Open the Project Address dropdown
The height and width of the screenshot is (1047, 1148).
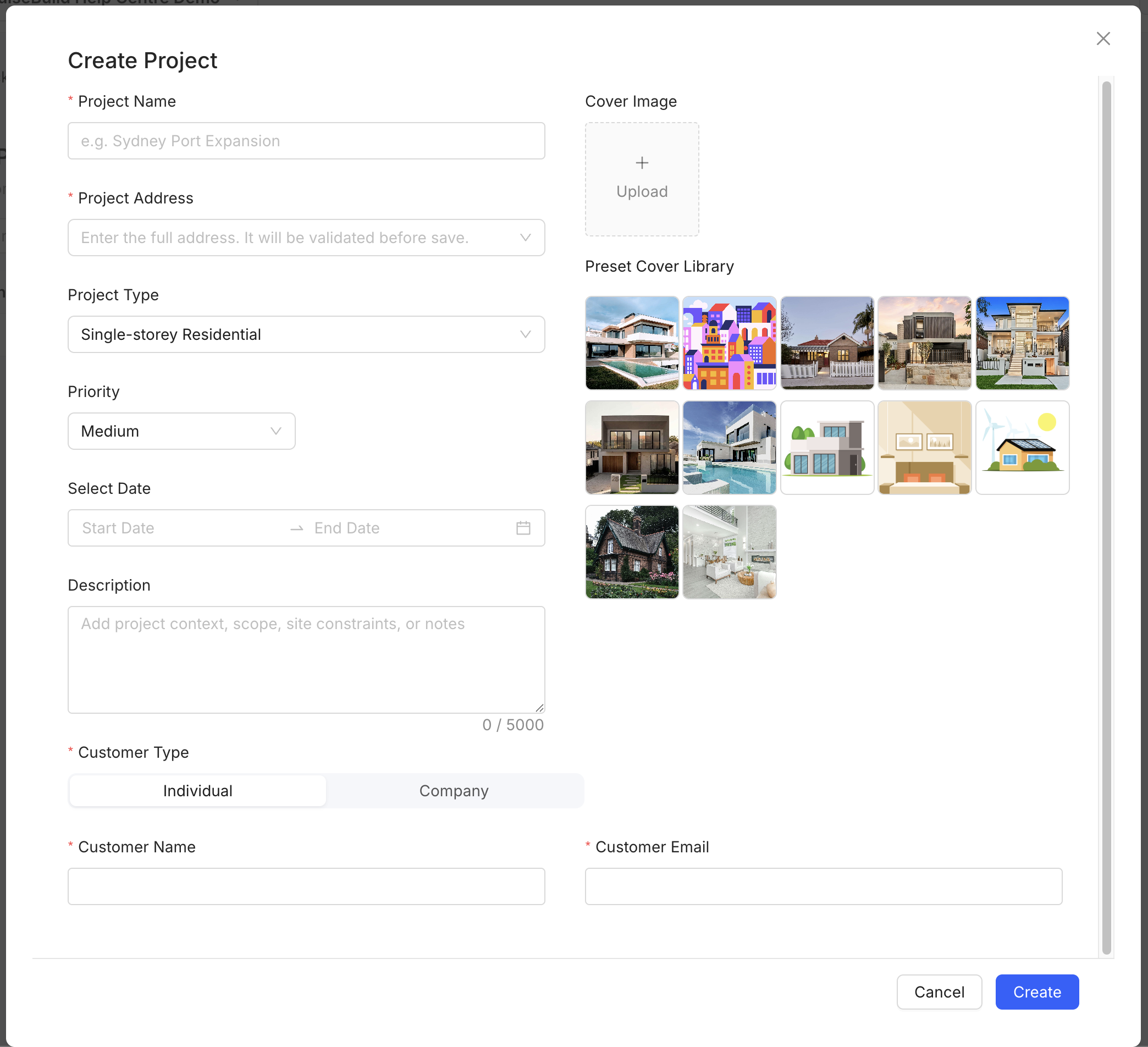pos(306,238)
